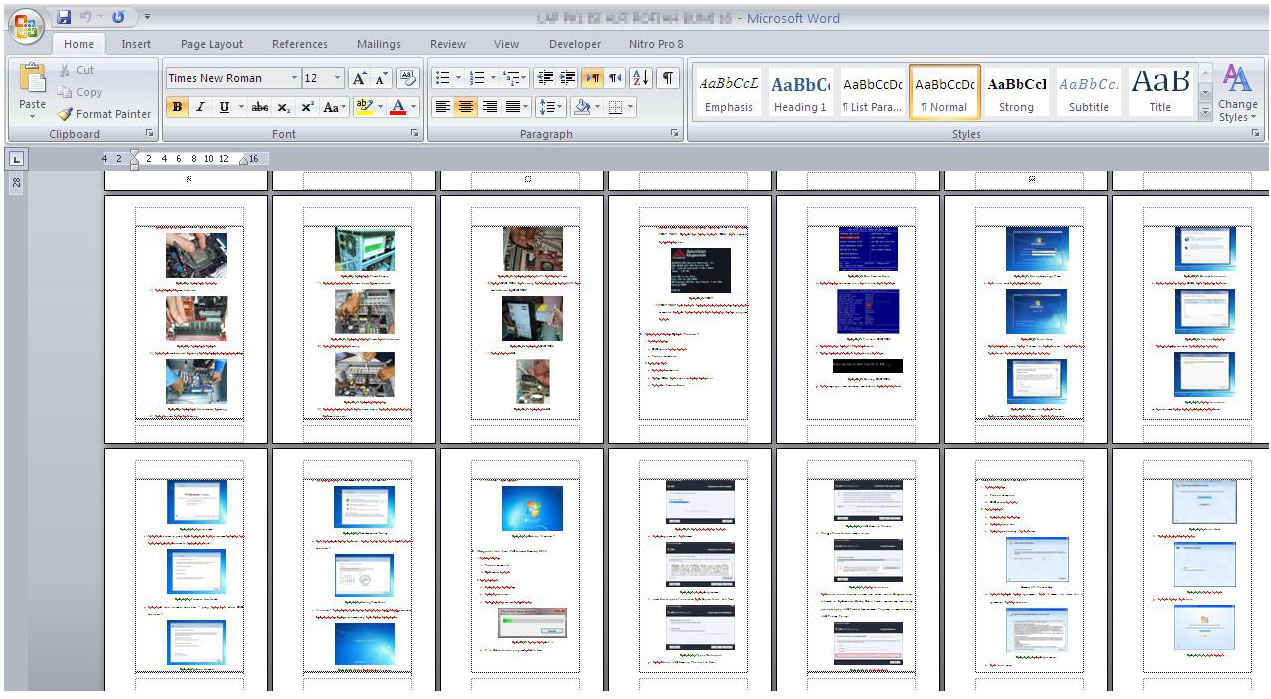
Task: Open the borders dropdown arrow
Action: (630, 107)
